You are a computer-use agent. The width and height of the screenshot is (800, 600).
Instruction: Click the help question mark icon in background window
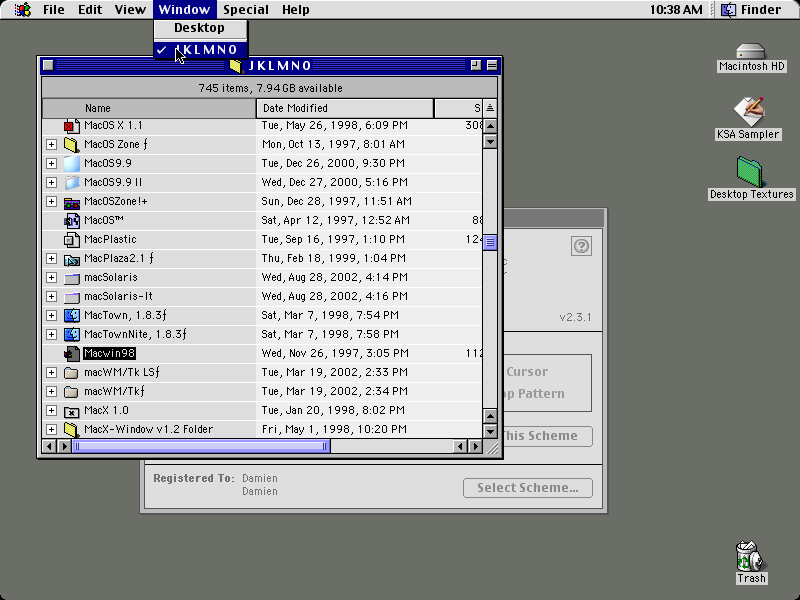[x=581, y=246]
